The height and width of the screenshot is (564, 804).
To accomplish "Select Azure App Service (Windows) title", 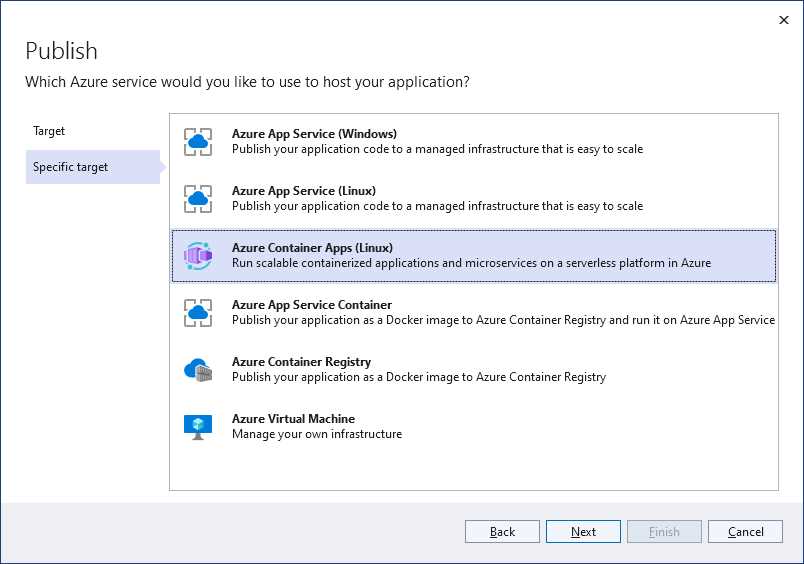I will pos(314,134).
